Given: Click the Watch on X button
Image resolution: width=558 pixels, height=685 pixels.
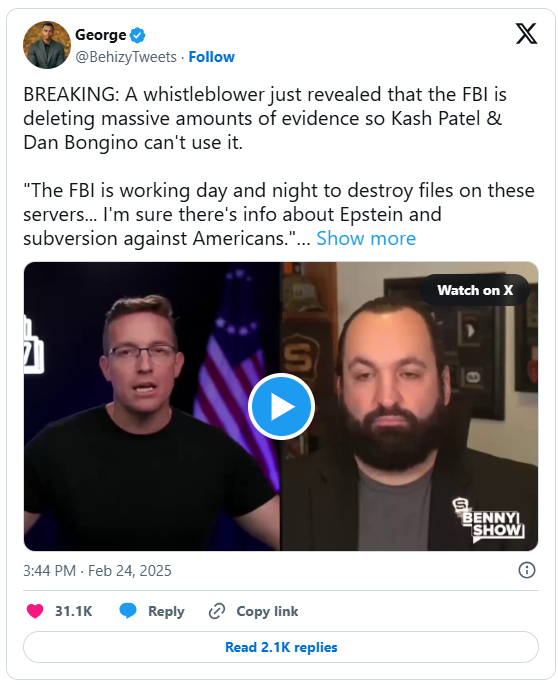Looking at the screenshot, I should (x=475, y=290).
